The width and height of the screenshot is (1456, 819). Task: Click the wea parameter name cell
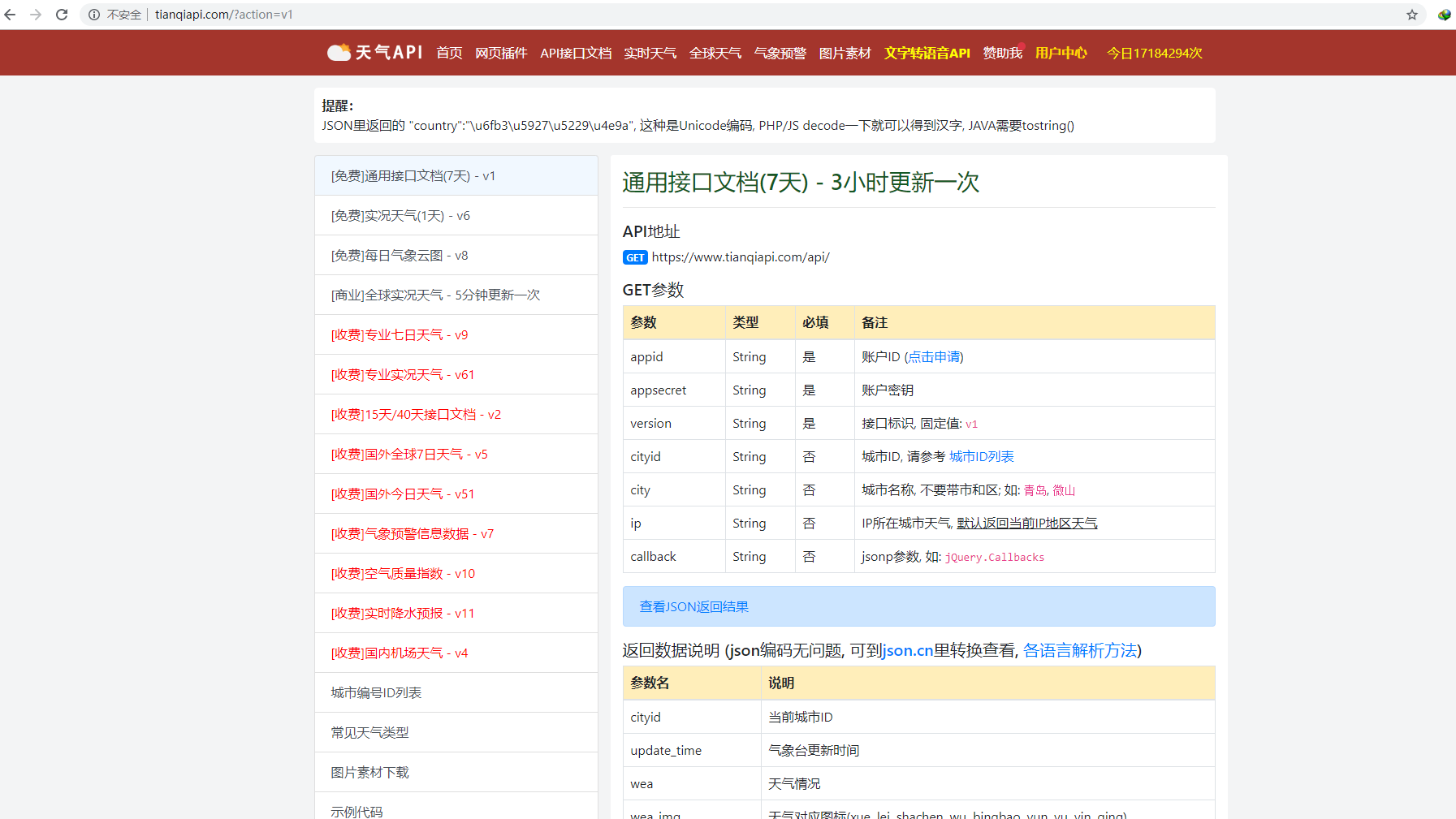[x=692, y=783]
